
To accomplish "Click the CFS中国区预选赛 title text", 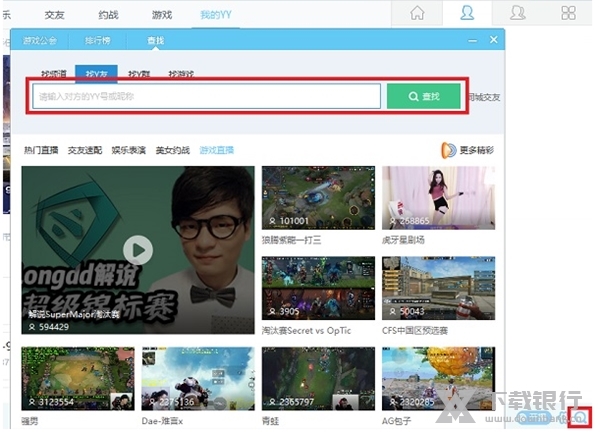I will coord(415,331).
